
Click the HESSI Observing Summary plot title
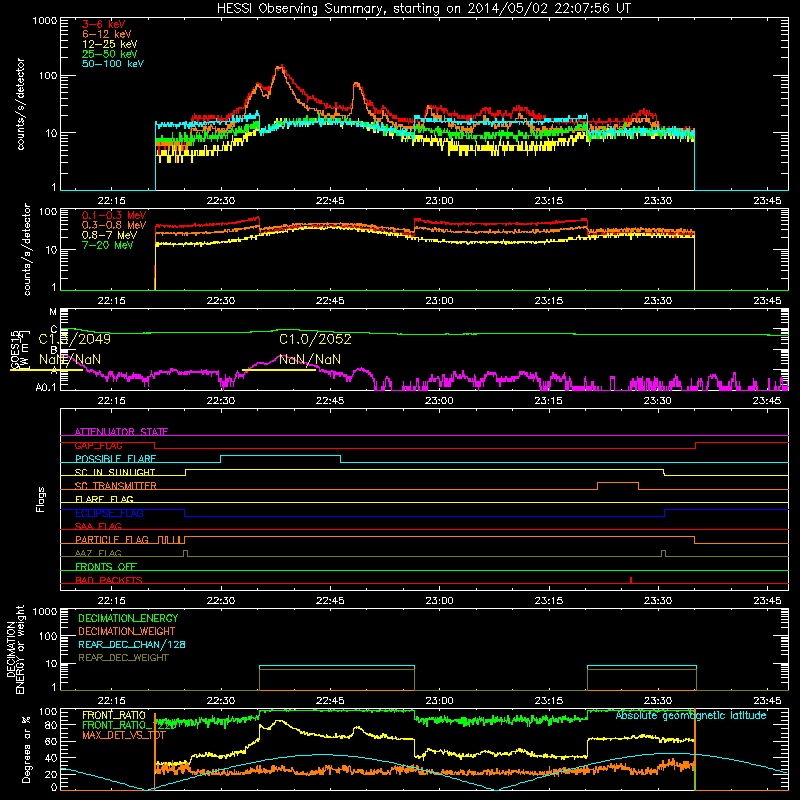point(423,9)
